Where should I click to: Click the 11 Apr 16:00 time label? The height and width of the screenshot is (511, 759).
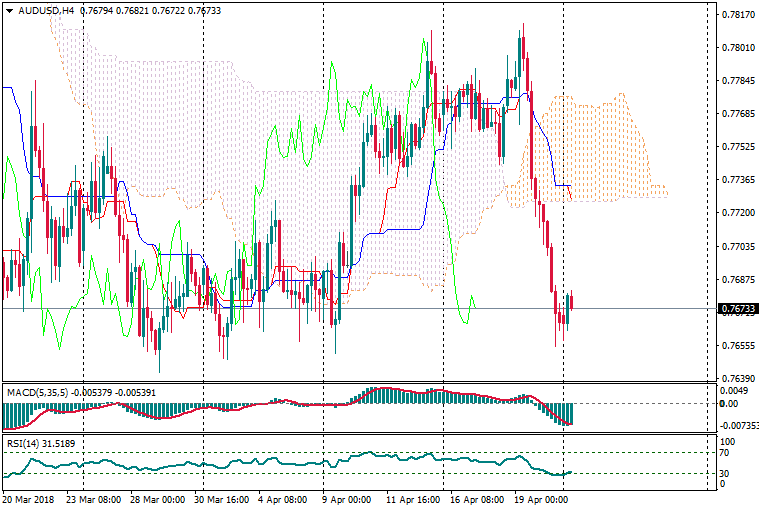(412, 498)
